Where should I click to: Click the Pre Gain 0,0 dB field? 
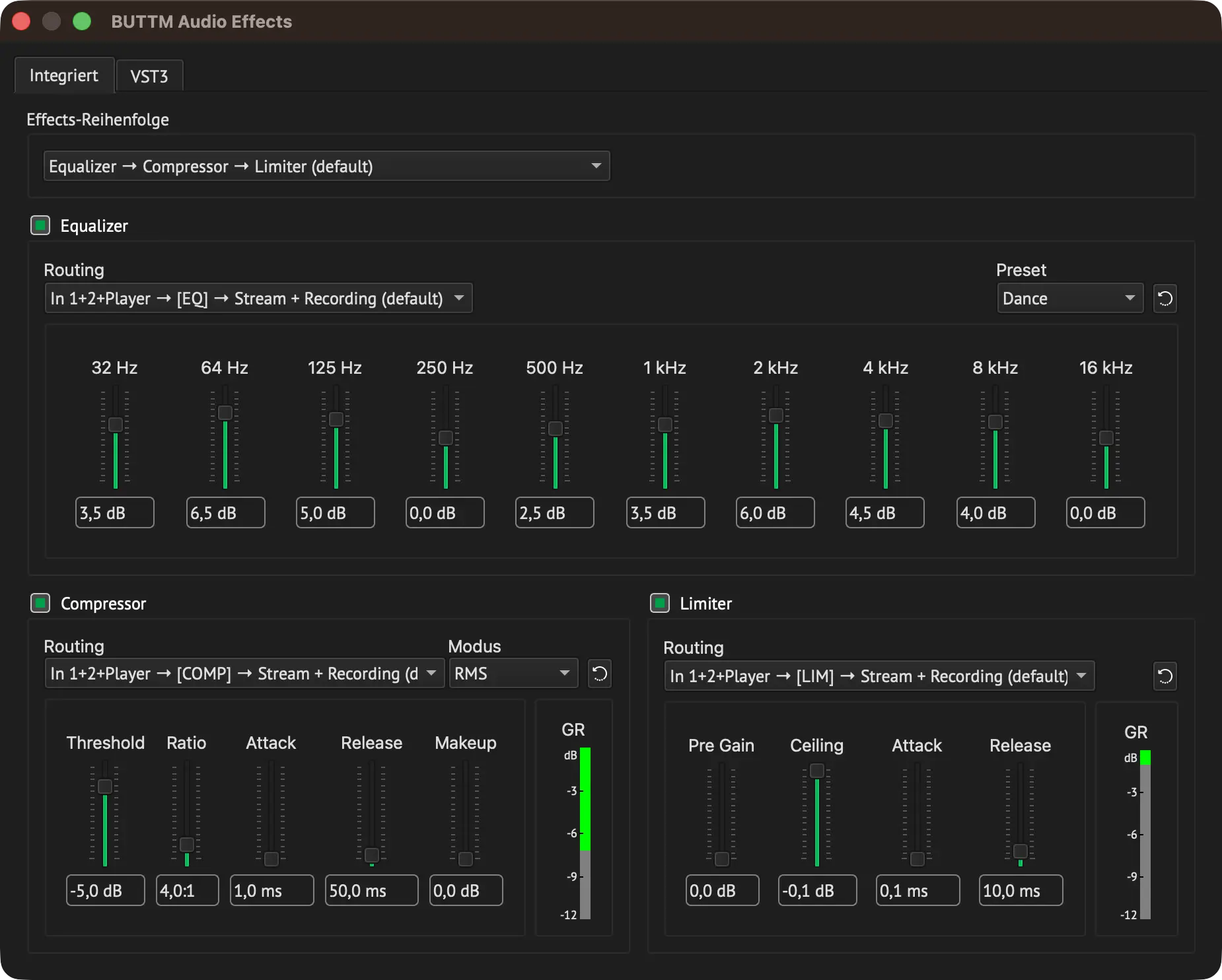tap(723, 890)
